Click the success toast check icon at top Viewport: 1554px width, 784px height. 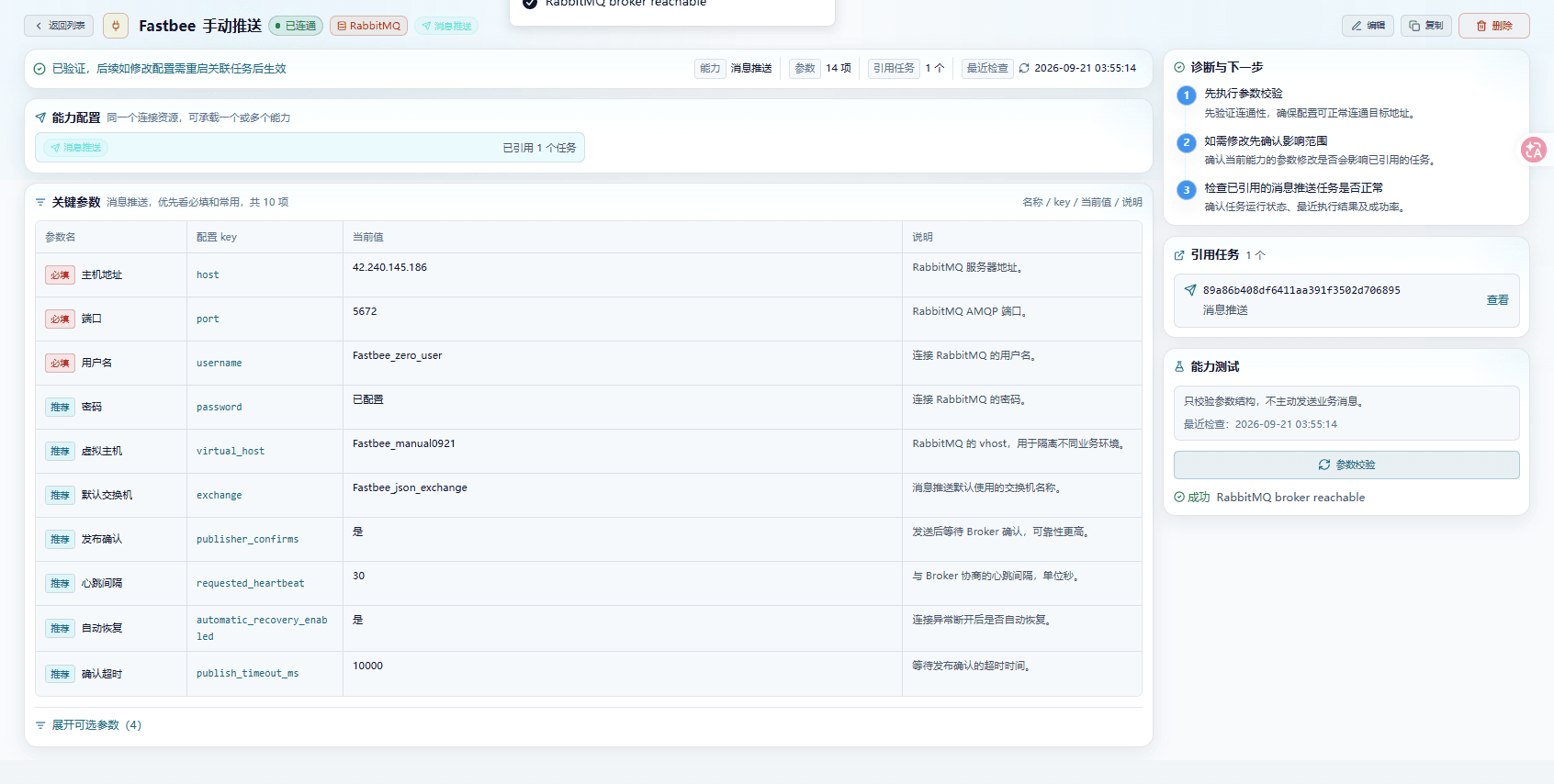click(x=530, y=3)
